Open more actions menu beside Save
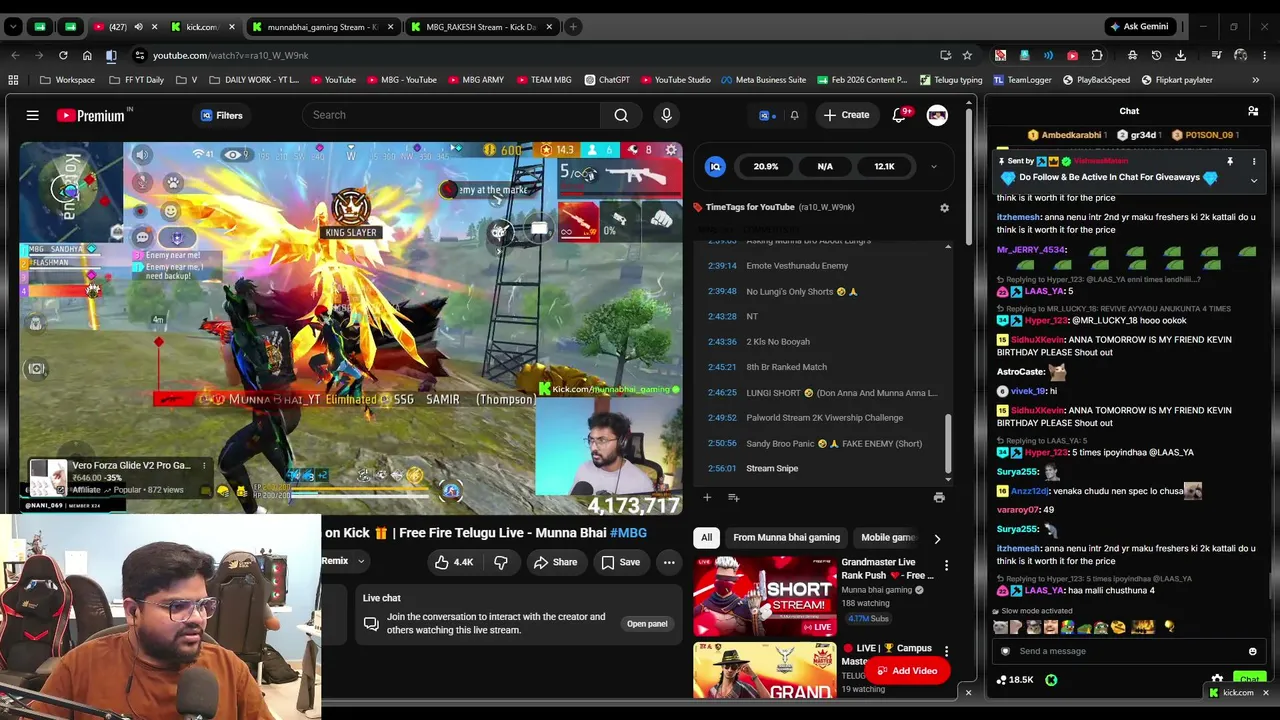The width and height of the screenshot is (1280, 720). 669,563
